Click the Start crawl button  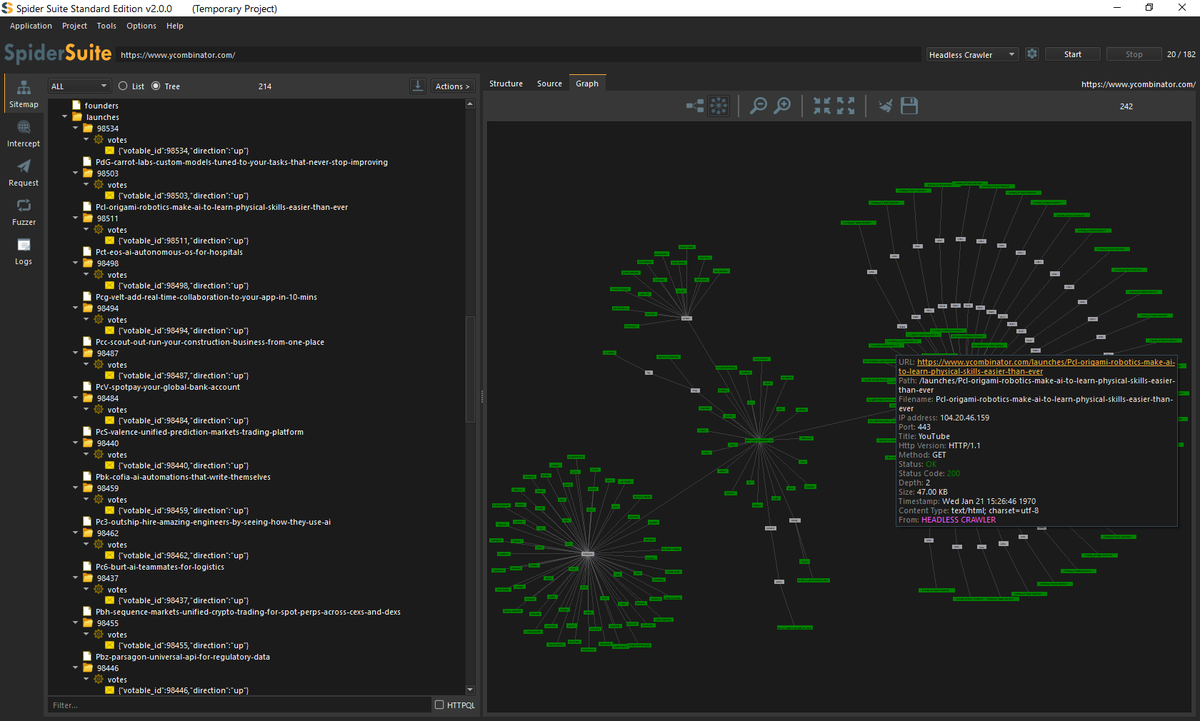click(1072, 54)
